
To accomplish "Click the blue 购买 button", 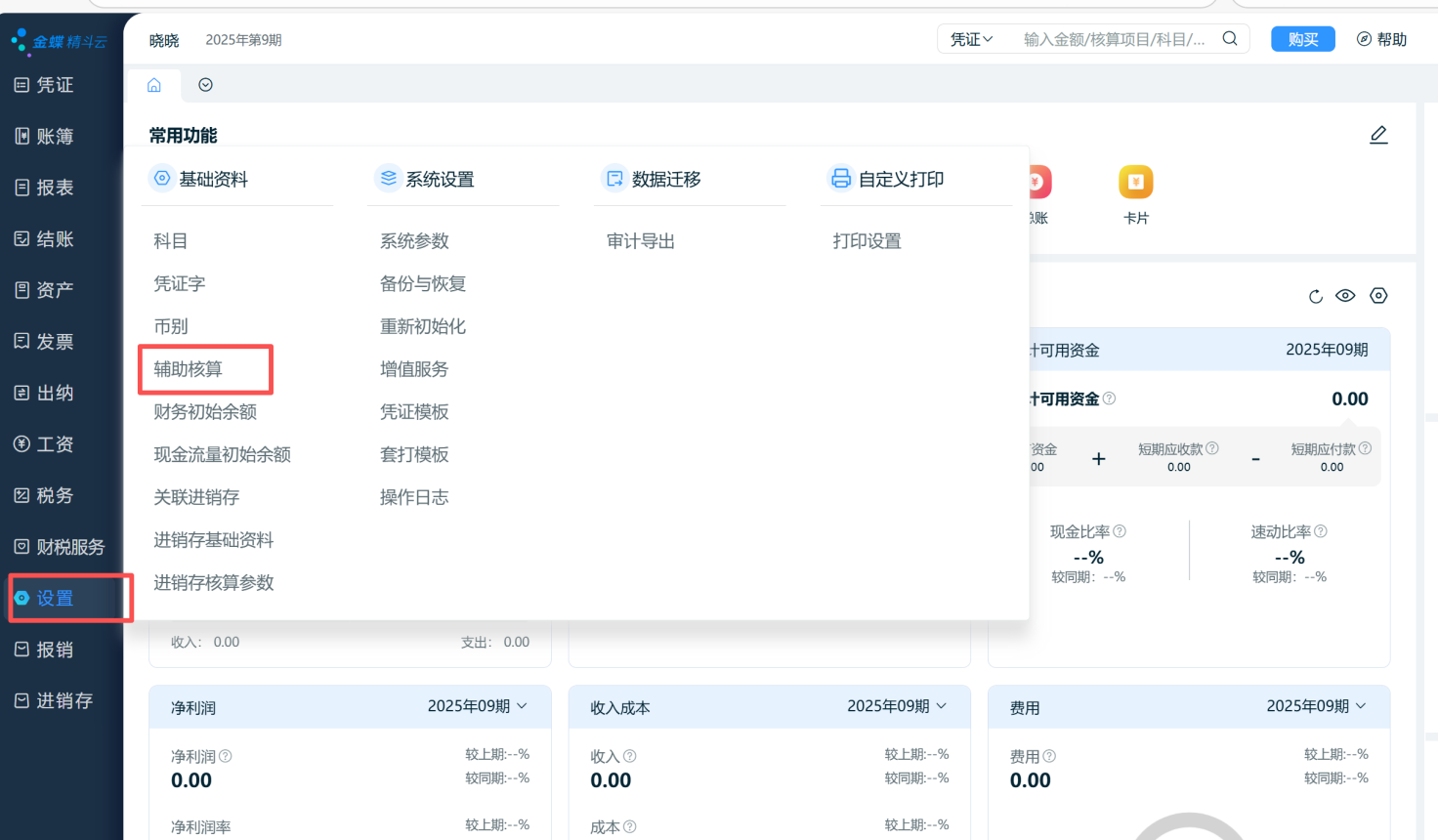I will coord(1302,39).
